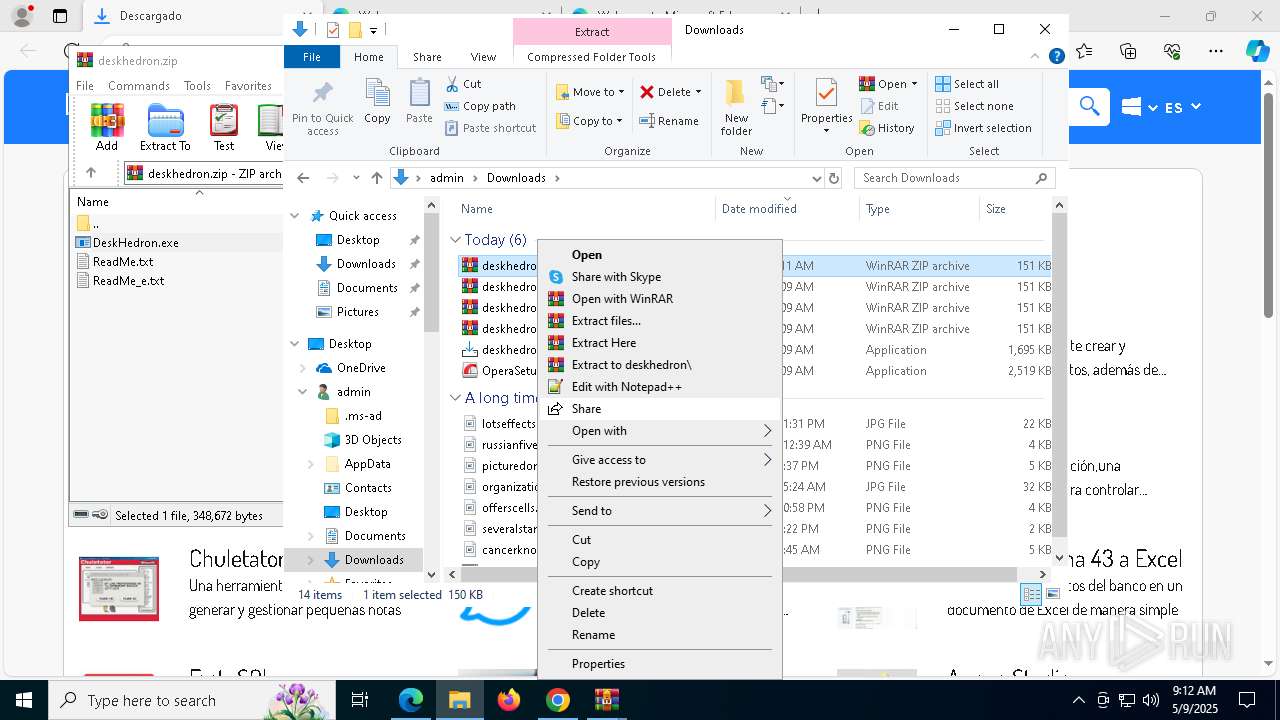Click Invert selection in ribbon
The height and width of the screenshot is (720, 1280).
(x=983, y=128)
